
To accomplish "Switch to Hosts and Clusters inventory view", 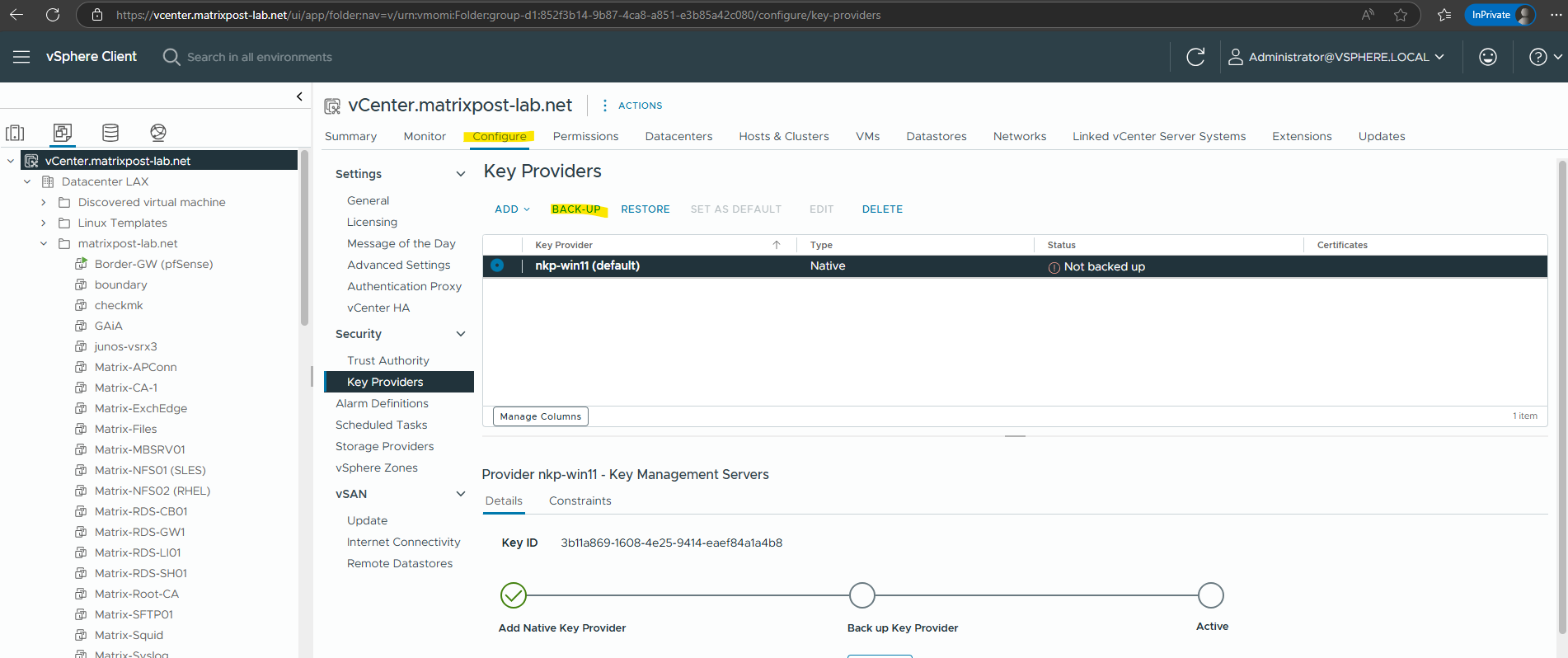I will point(15,133).
